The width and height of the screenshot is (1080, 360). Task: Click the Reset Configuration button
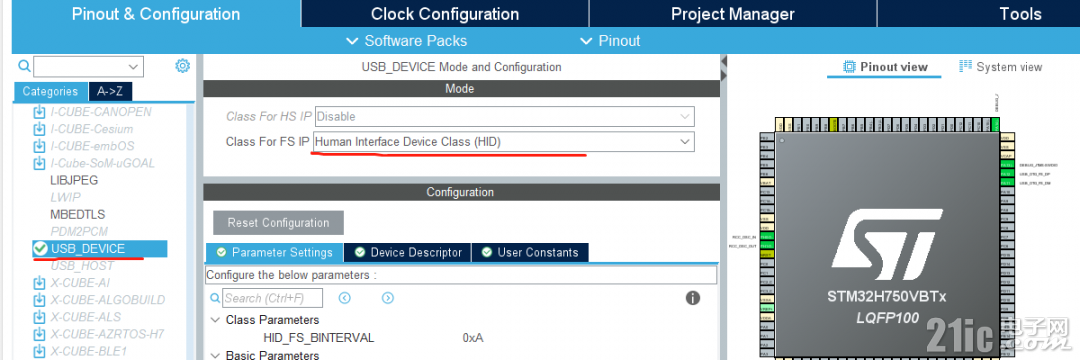click(x=278, y=223)
